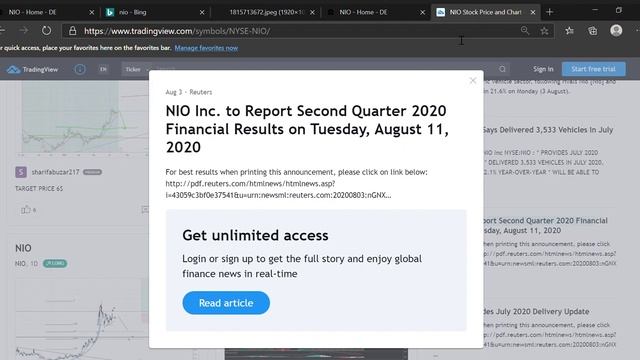Close the first NIO - Home - DE tab
Screen dimensions: 640x360
click(91, 12)
